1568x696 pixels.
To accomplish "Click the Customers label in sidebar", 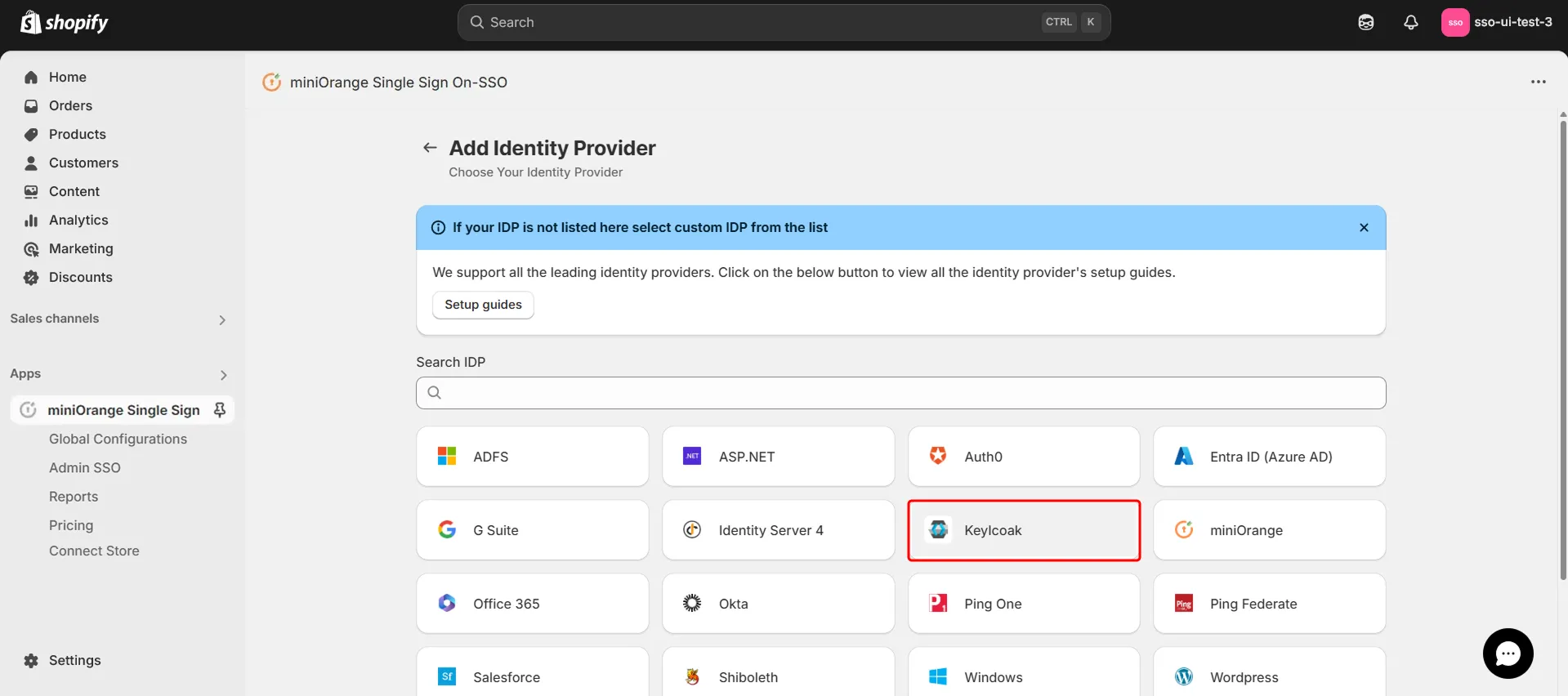I will [x=83, y=163].
